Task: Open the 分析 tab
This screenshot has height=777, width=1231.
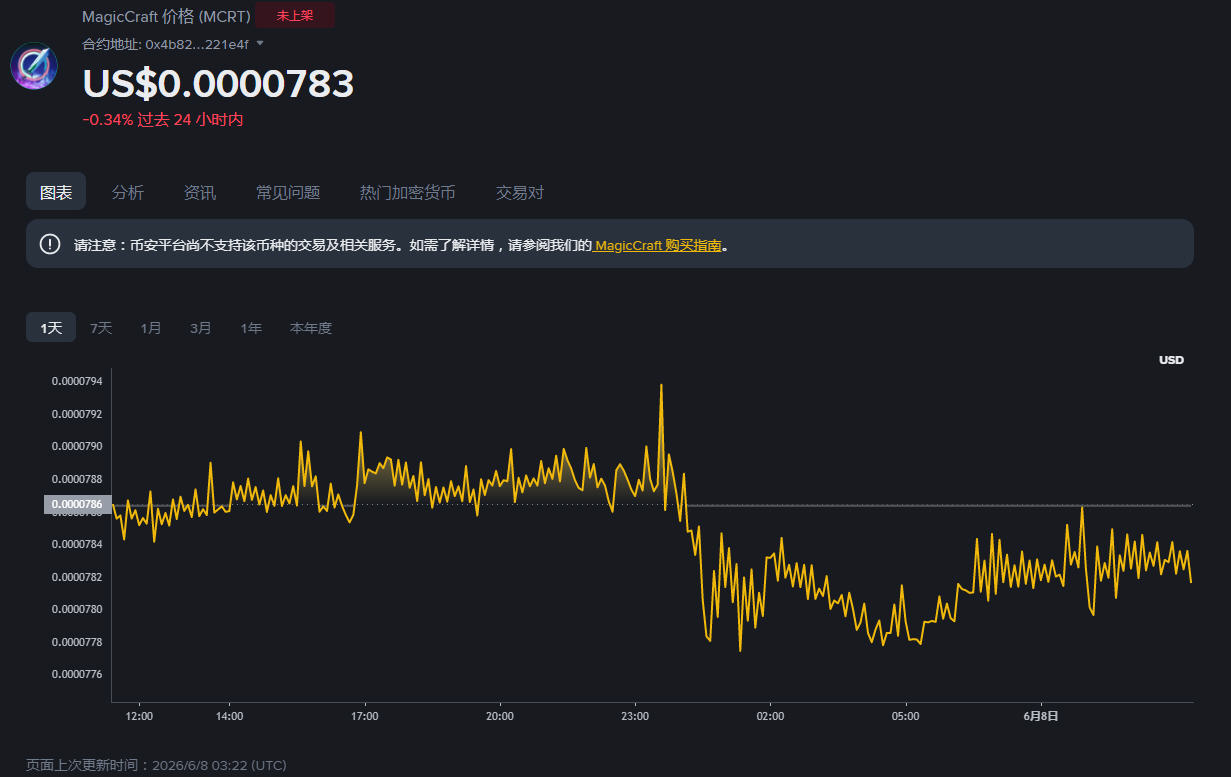Action: pyautogui.click(x=128, y=192)
